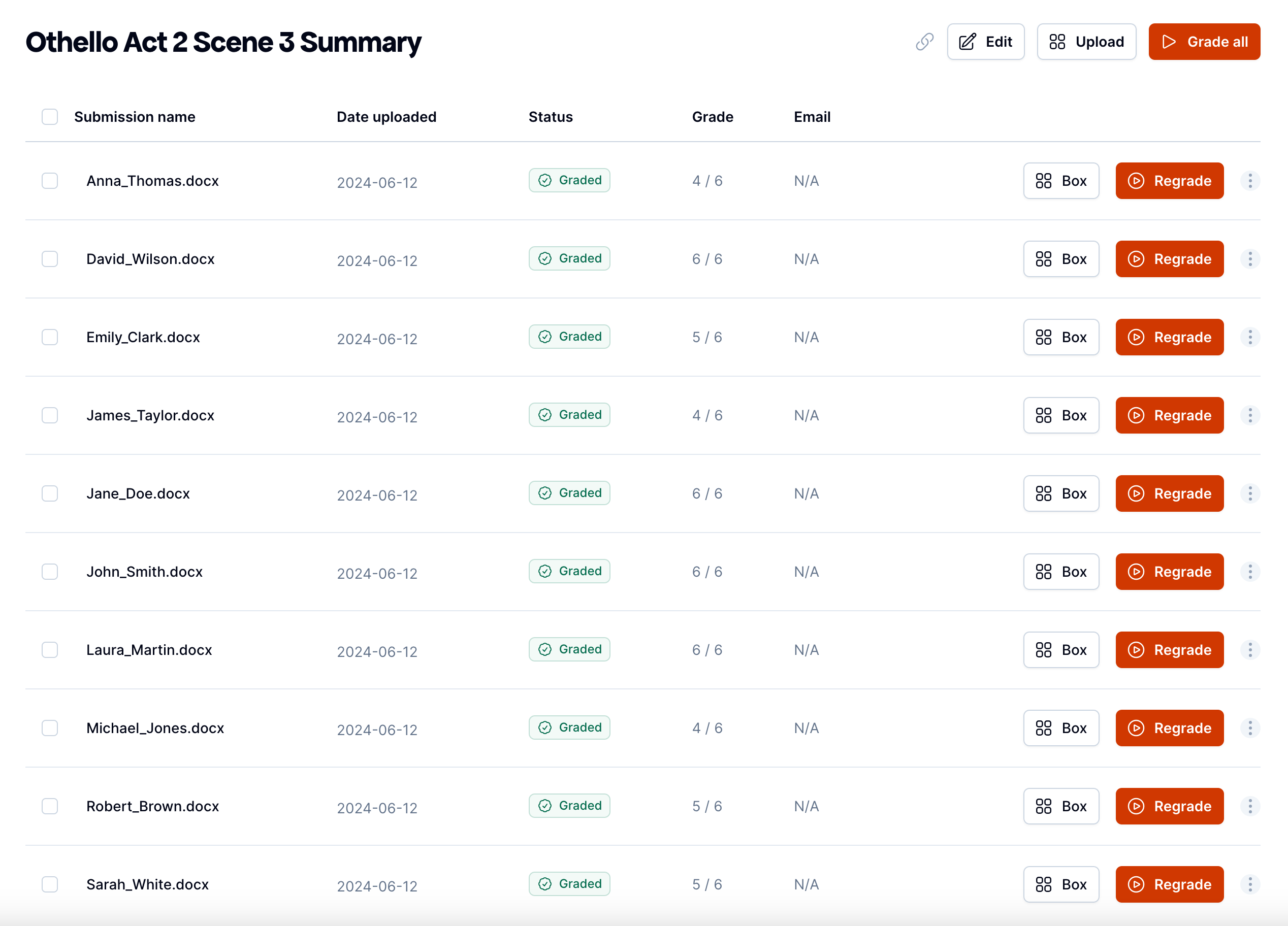The width and height of the screenshot is (1288, 926).
Task: Regrade Anna_Thomas.docx submission
Action: pos(1169,181)
